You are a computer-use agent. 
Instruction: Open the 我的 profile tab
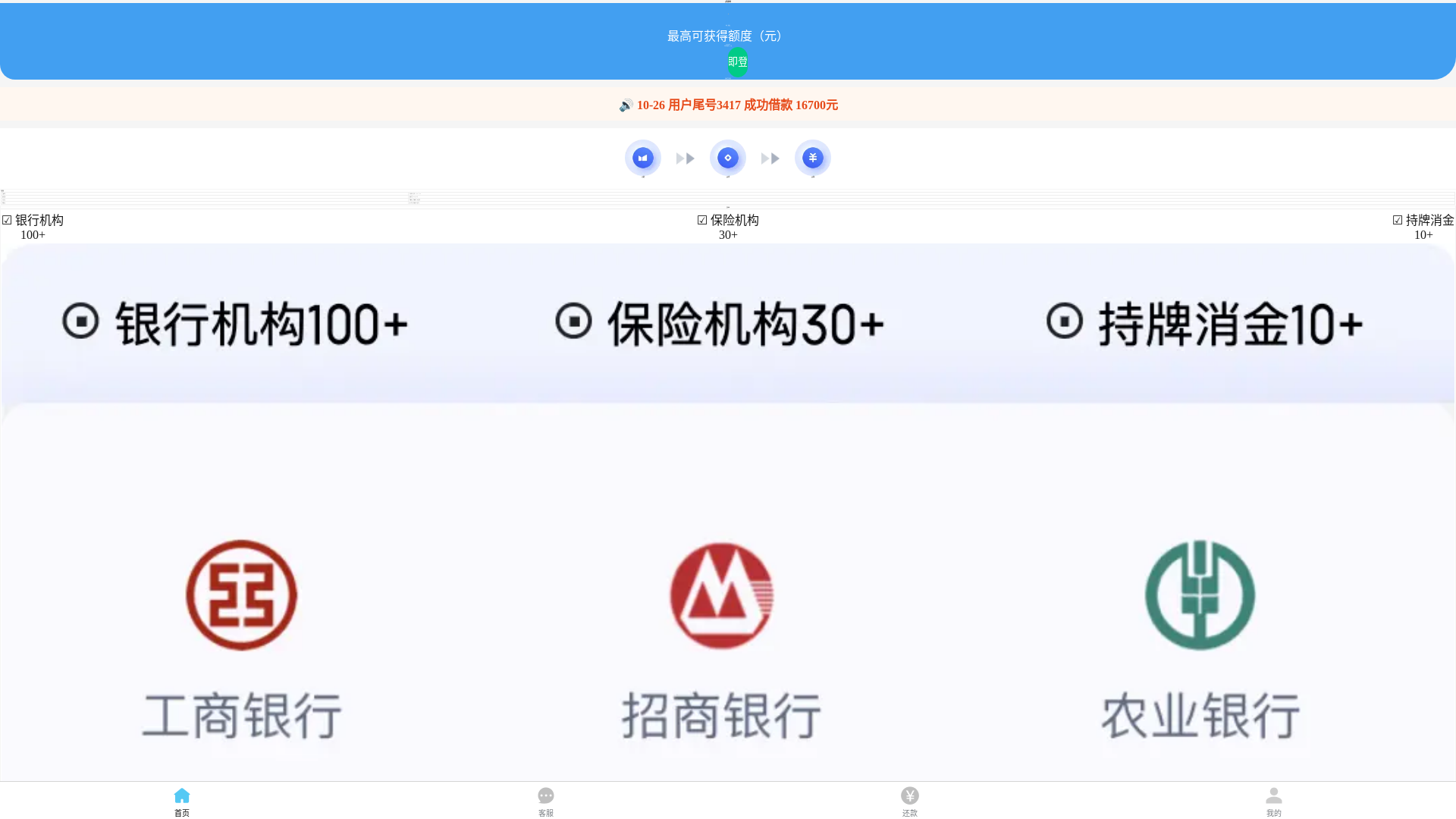[x=1274, y=802]
